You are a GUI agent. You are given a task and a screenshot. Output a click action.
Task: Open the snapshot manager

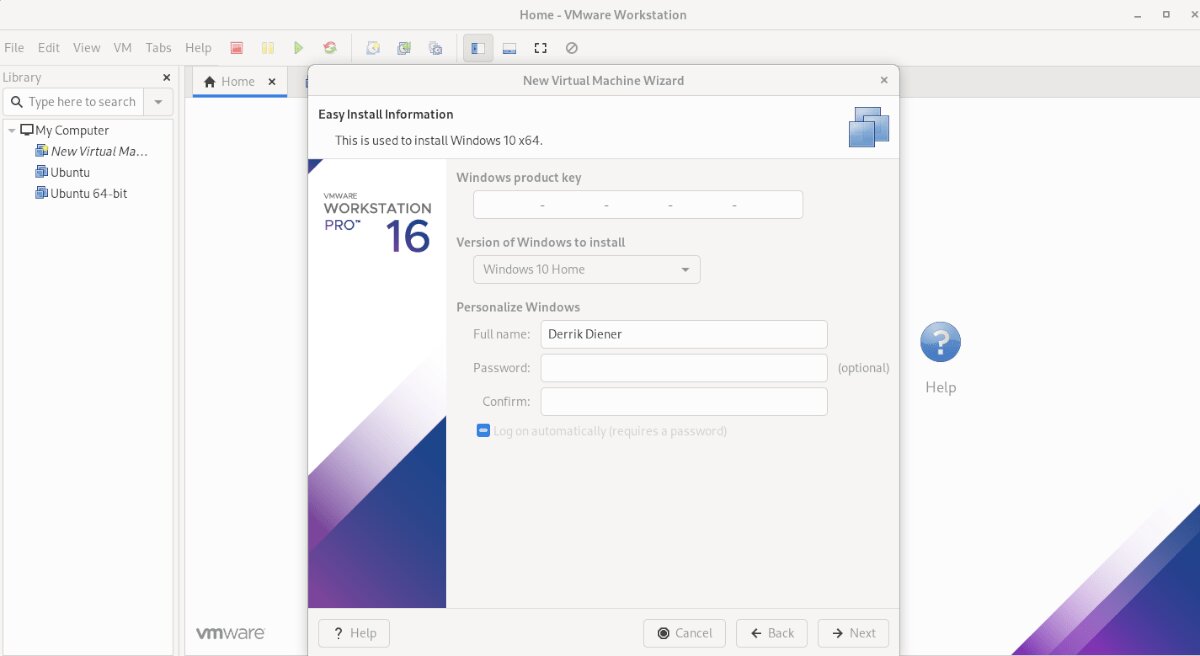(x=435, y=47)
